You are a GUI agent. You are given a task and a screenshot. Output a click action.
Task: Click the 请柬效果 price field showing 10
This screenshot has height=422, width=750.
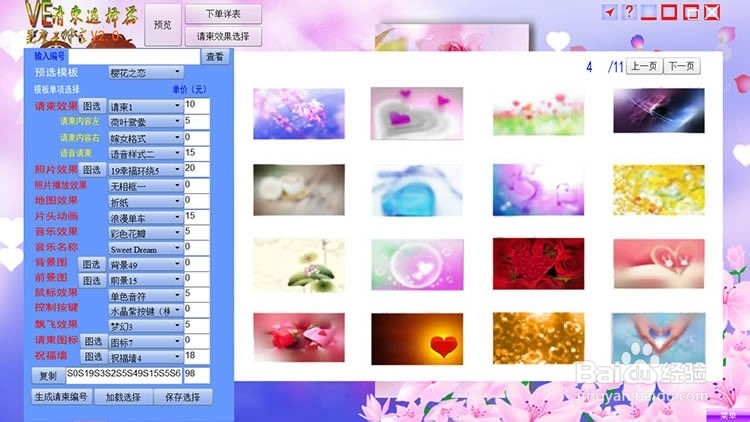click(197, 106)
